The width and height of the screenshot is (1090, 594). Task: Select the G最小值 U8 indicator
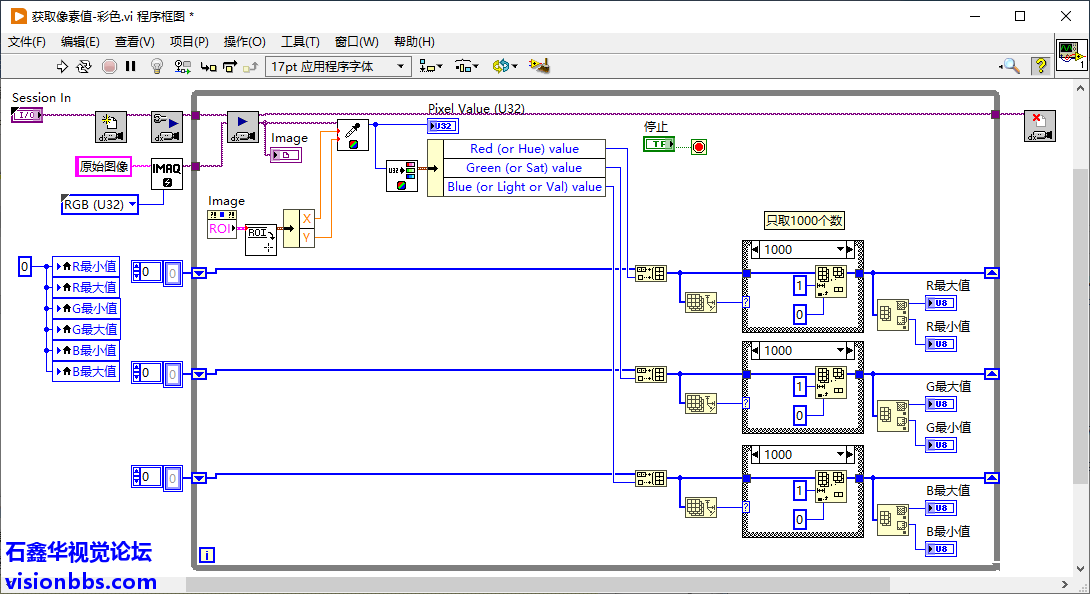pos(941,444)
